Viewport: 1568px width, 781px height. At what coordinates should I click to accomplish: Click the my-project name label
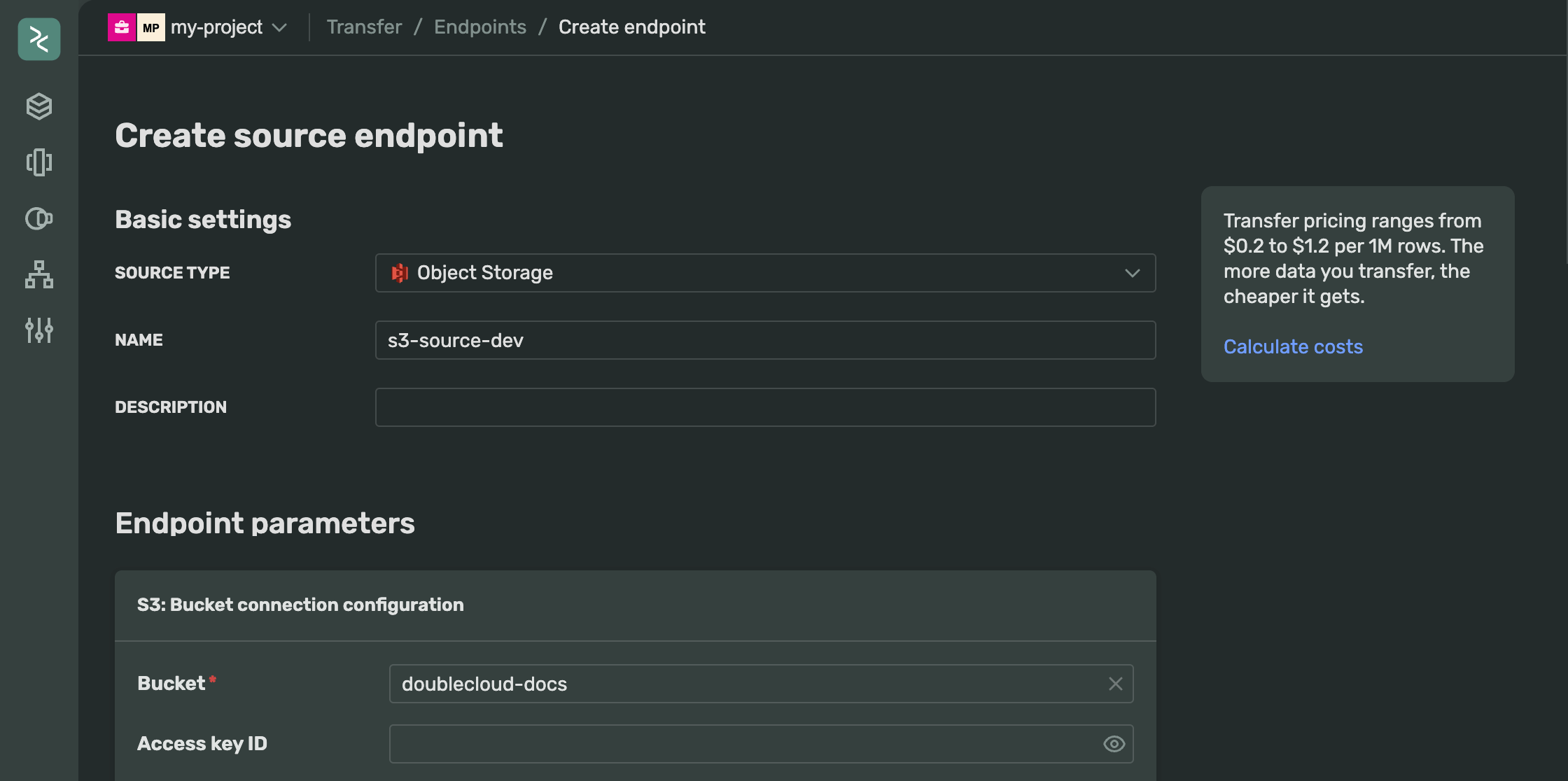(x=216, y=27)
